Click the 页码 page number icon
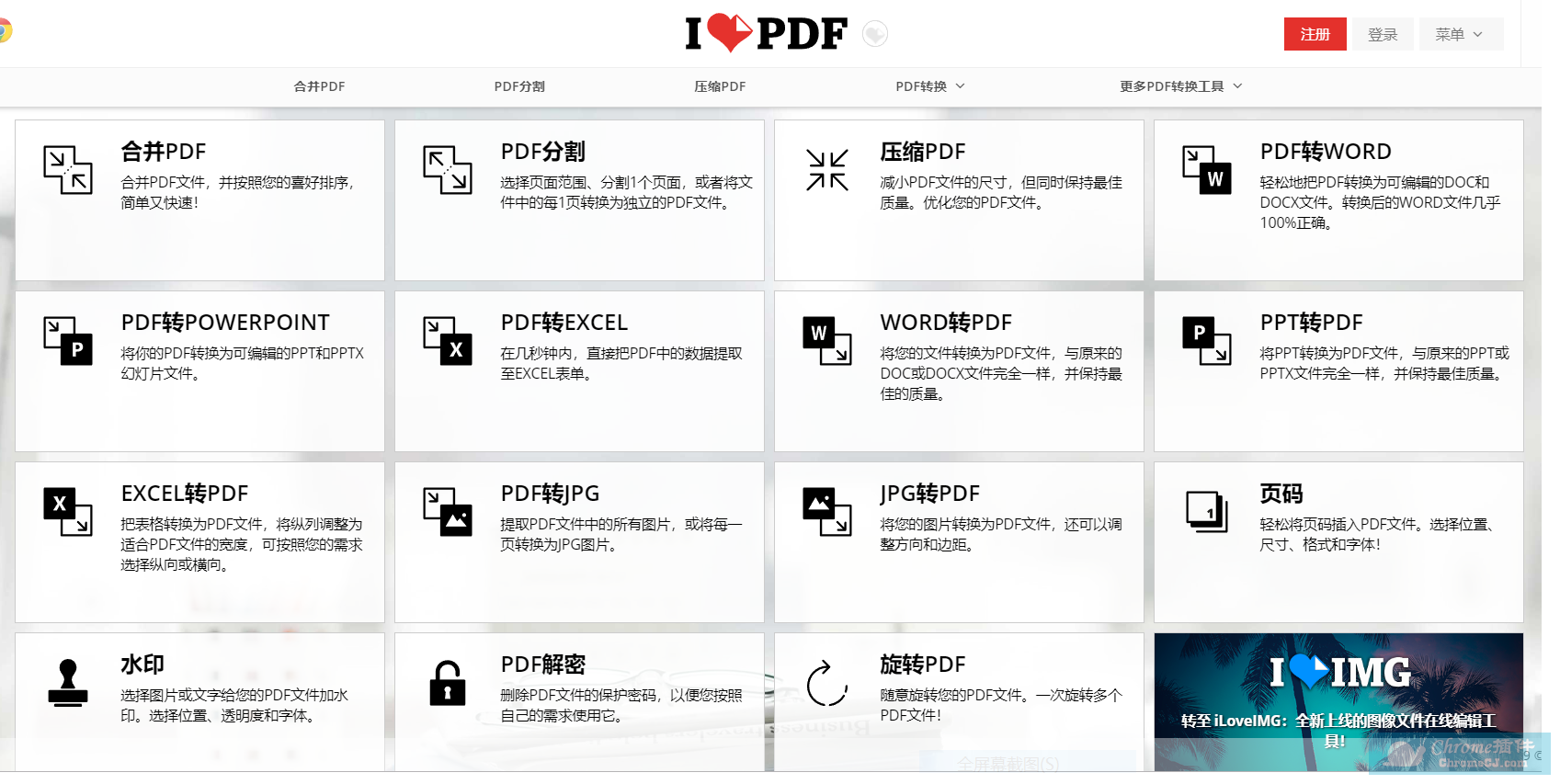The height and width of the screenshot is (784, 1560). pos(1207,512)
